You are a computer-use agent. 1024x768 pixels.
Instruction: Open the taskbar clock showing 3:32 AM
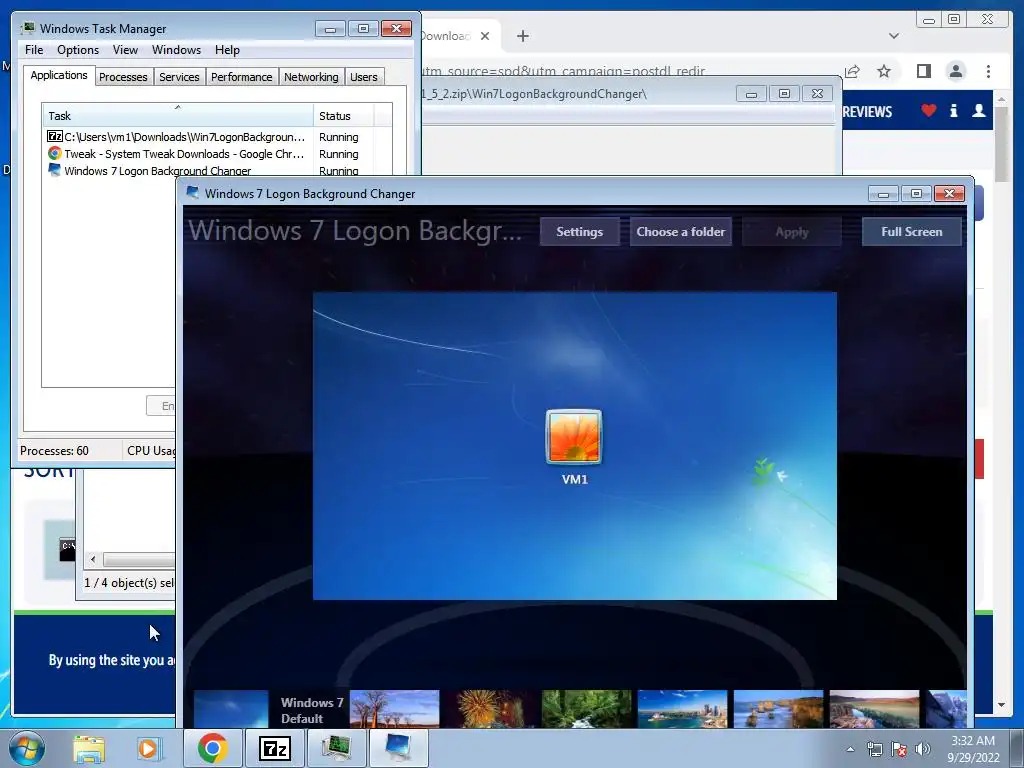973,749
